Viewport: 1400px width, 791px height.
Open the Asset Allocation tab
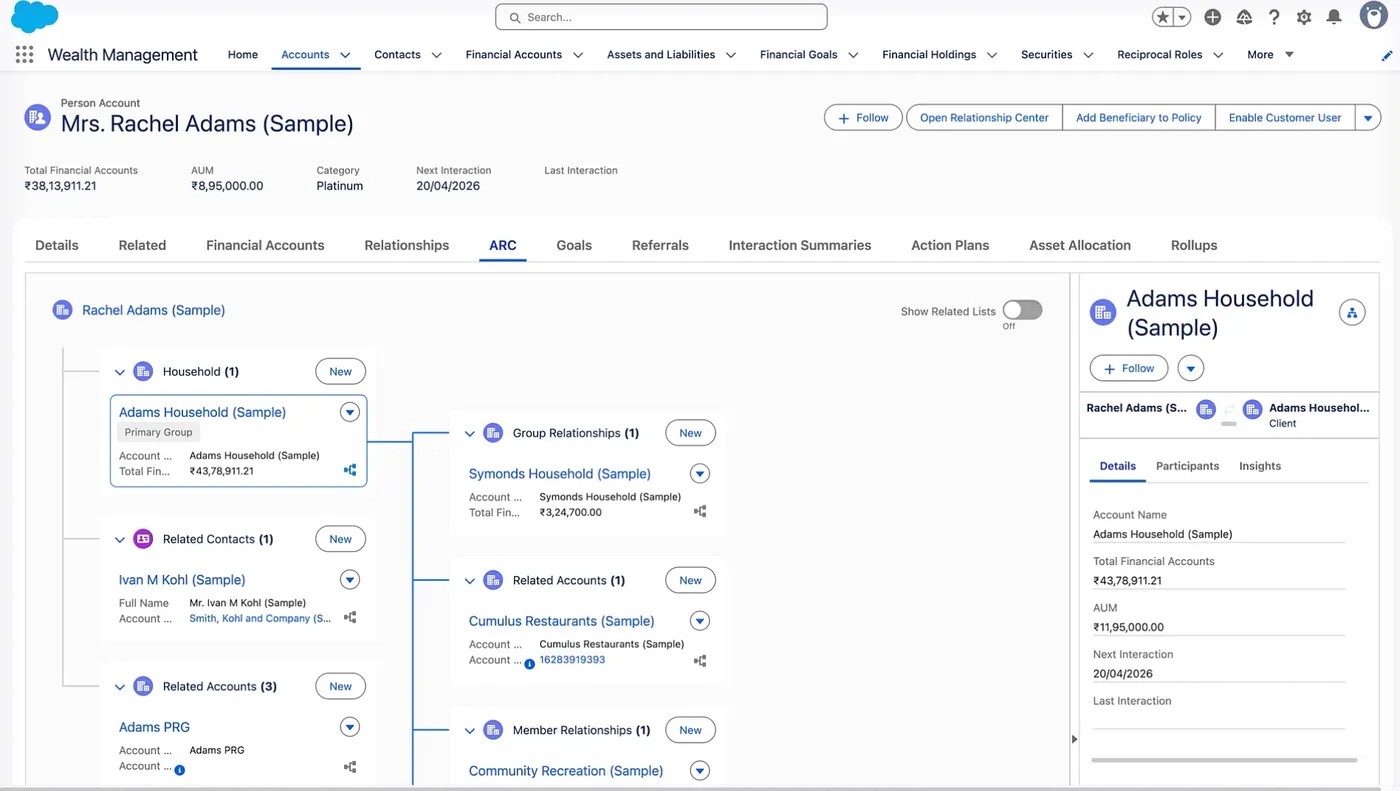point(1080,245)
